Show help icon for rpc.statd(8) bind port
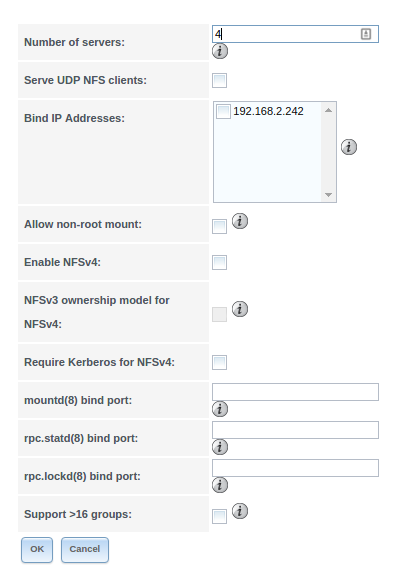This screenshot has height=568, width=397. point(220,447)
